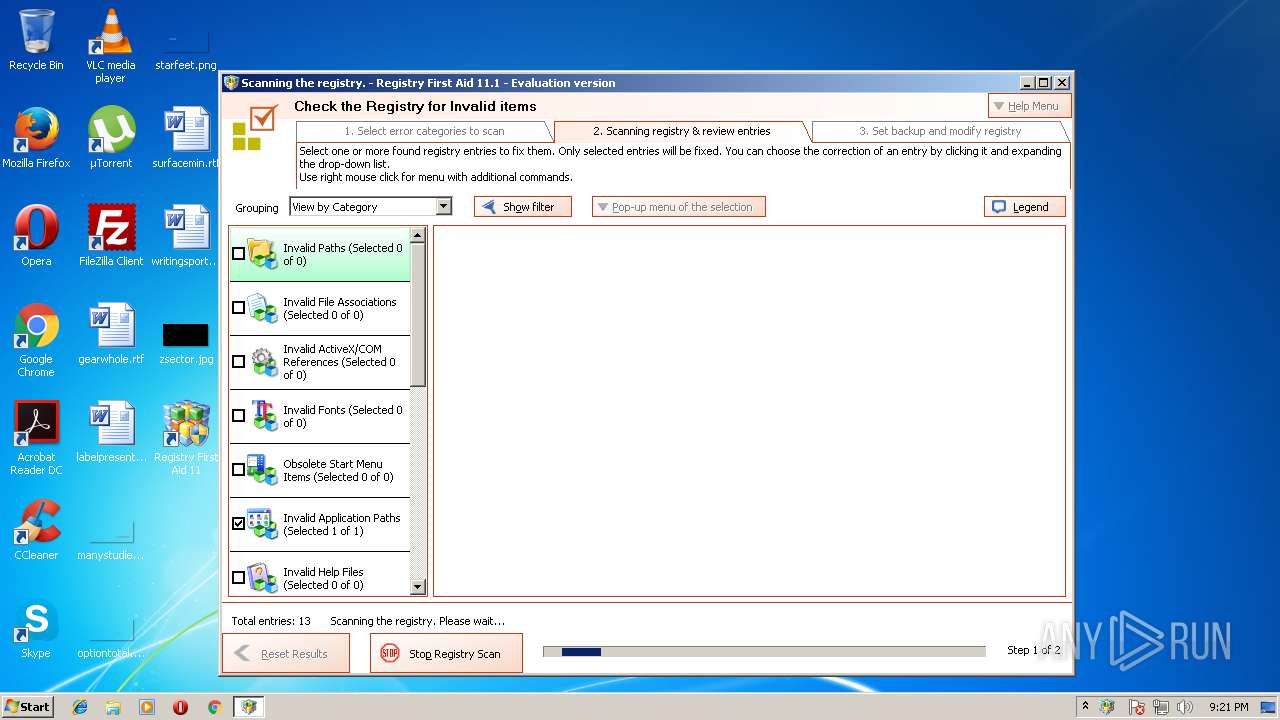This screenshot has height=720, width=1280.
Task: Open VLC media player desktop shortcut
Action: point(110,46)
